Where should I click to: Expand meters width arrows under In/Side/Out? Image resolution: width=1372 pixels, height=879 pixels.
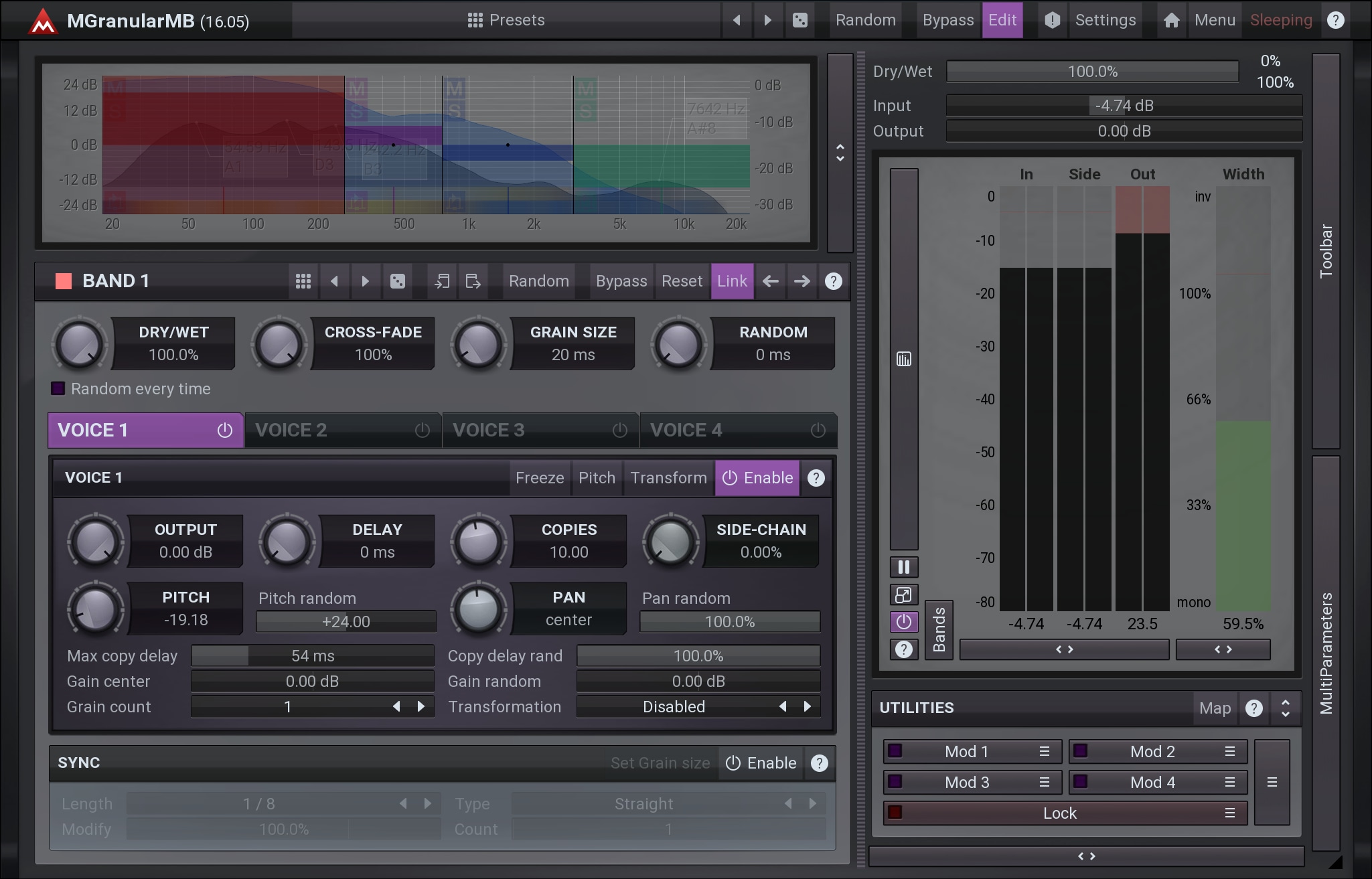(1064, 649)
